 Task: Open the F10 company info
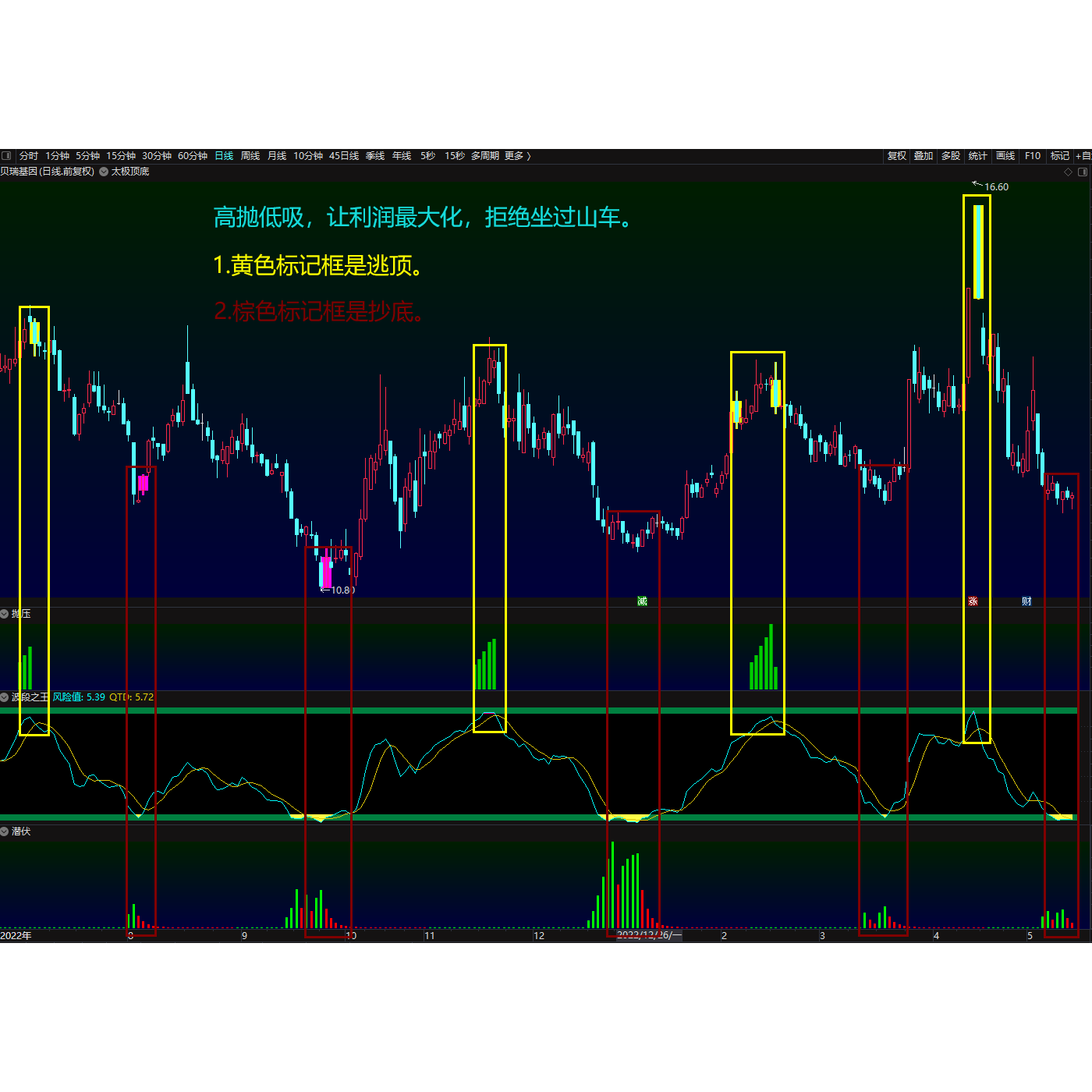(x=1033, y=156)
